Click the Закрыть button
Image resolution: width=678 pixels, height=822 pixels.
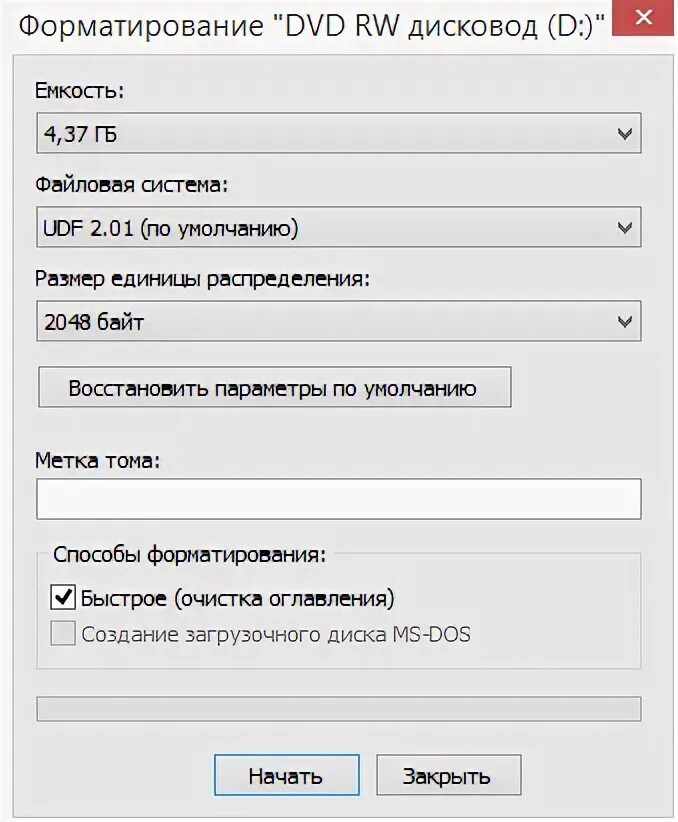pos(449,775)
